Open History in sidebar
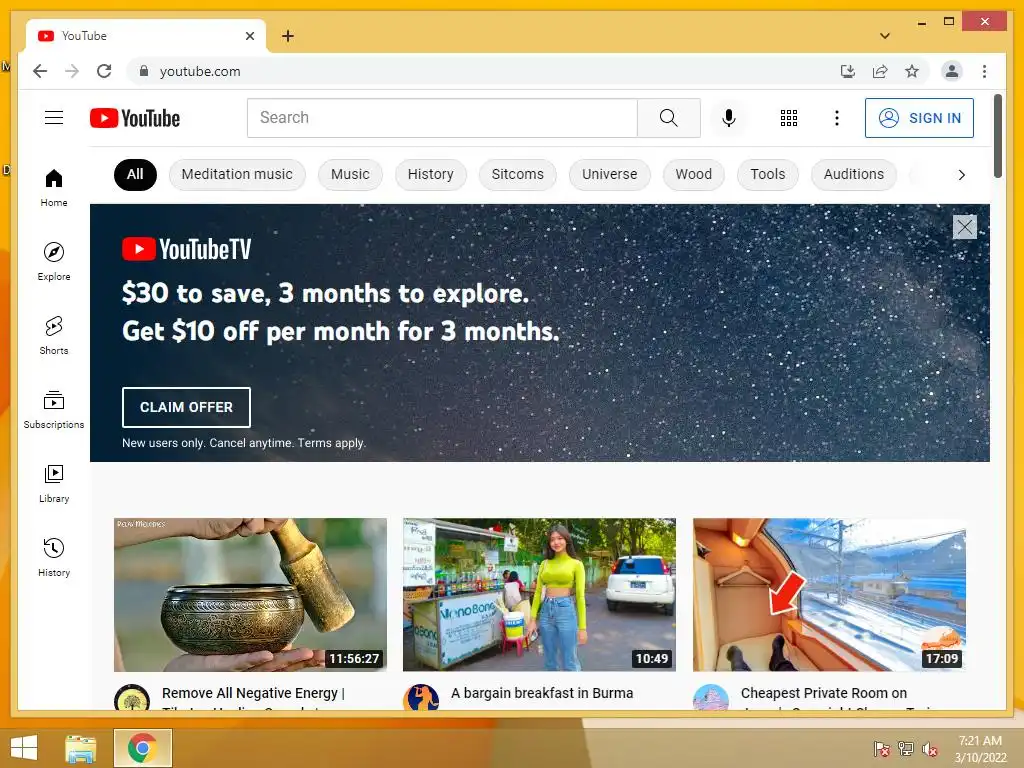 54,557
